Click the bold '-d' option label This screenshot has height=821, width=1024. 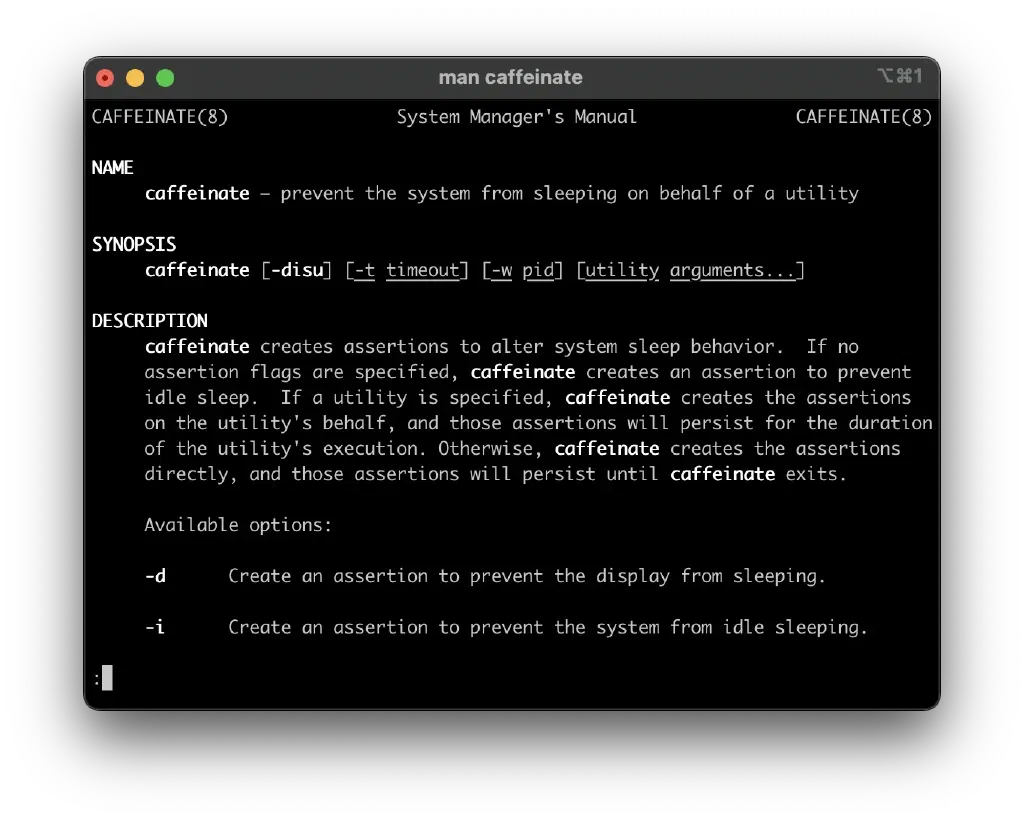tap(155, 576)
